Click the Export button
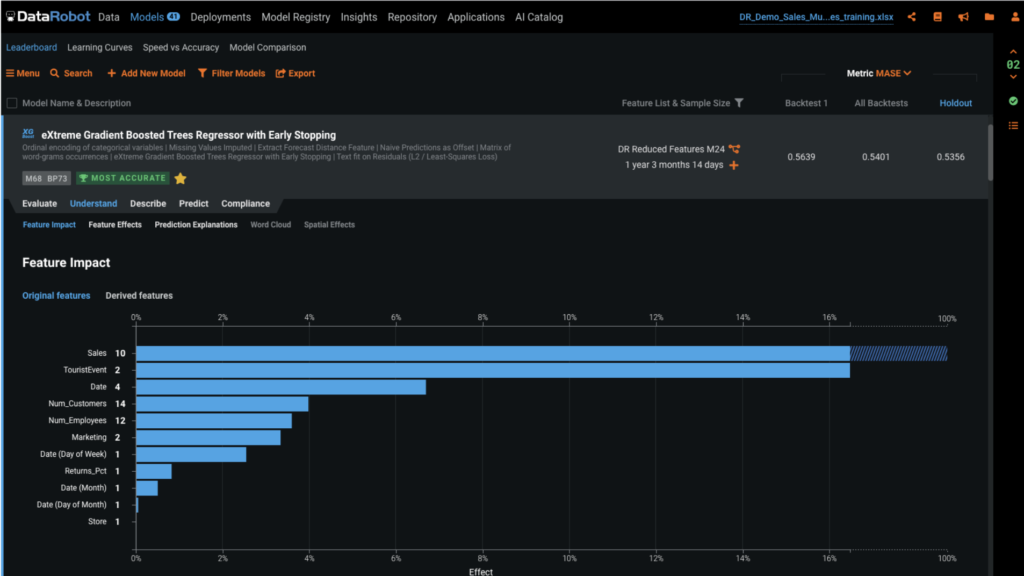 [295, 73]
